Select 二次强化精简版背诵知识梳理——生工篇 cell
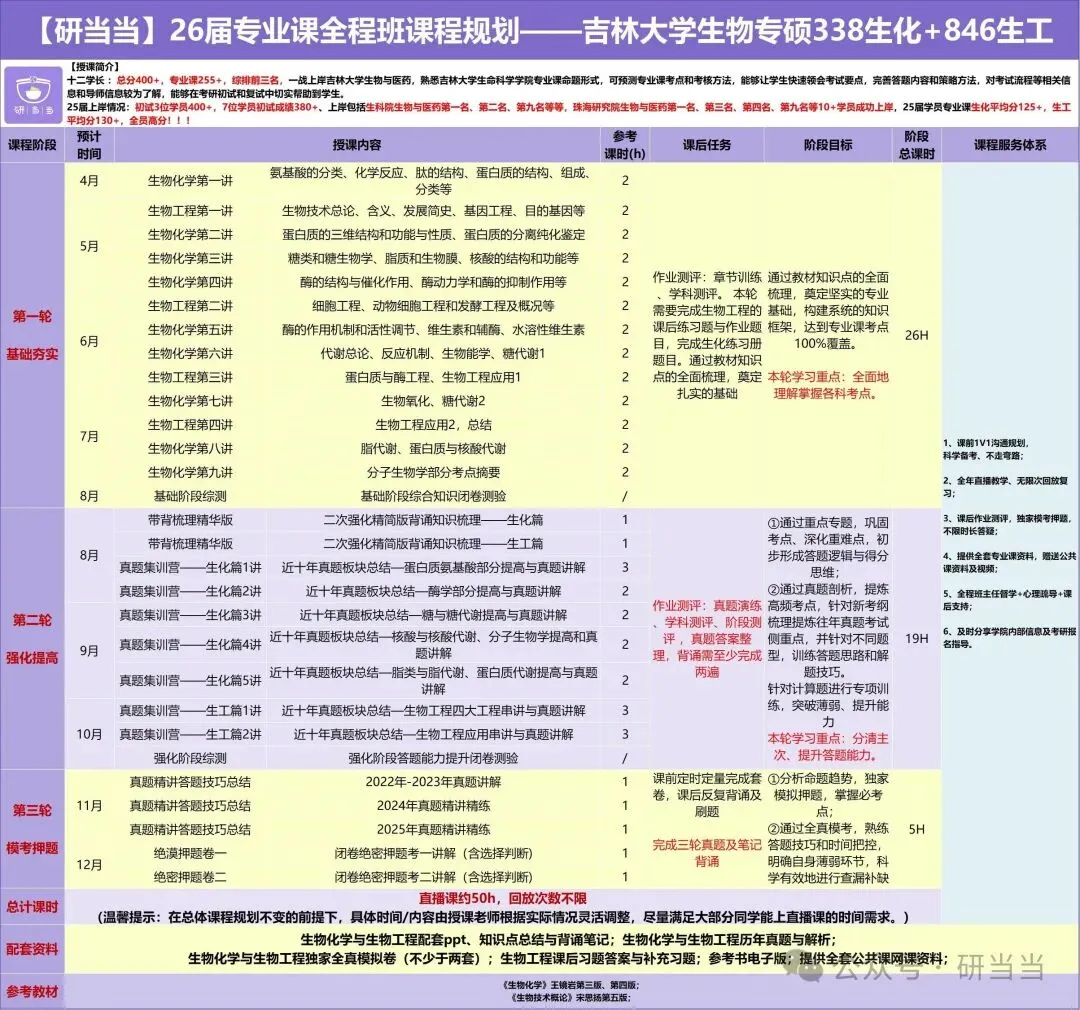The image size is (1080, 1010). [433, 544]
